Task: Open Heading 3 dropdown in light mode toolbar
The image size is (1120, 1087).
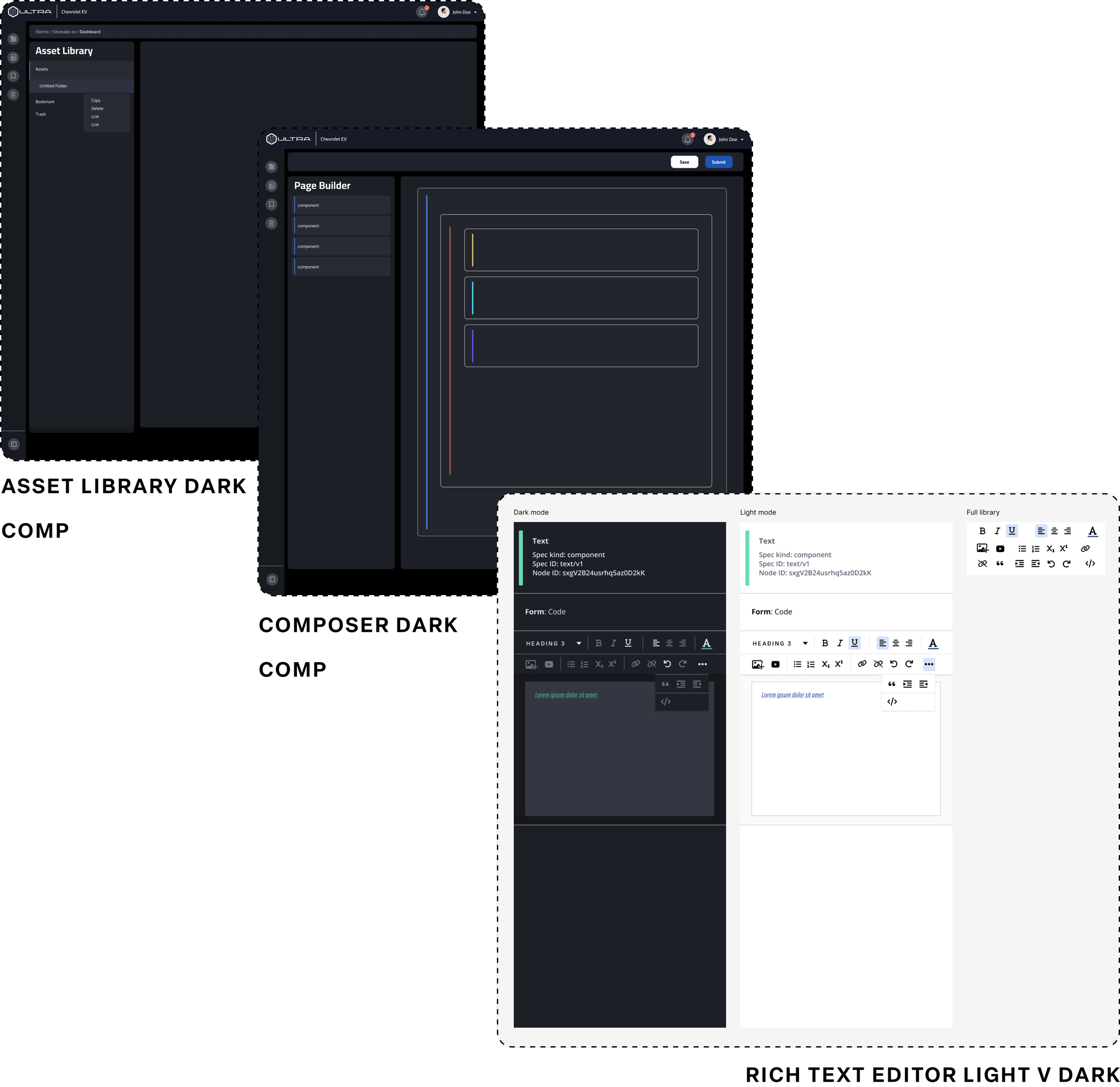Action: tap(780, 643)
